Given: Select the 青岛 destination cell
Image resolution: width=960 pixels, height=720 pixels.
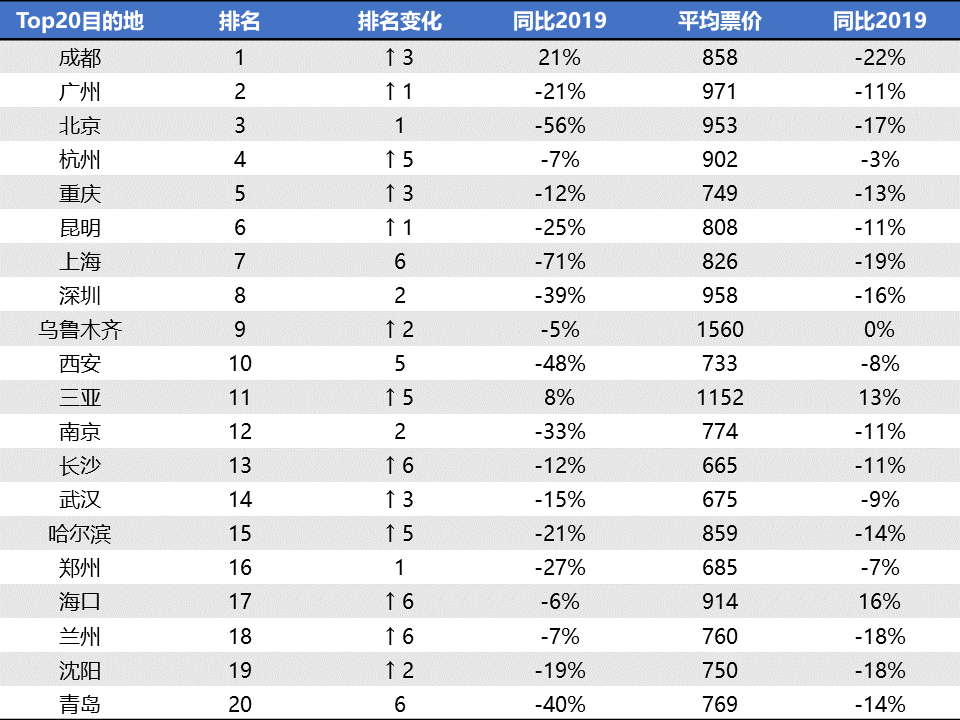Looking at the screenshot, I should coord(80,704).
